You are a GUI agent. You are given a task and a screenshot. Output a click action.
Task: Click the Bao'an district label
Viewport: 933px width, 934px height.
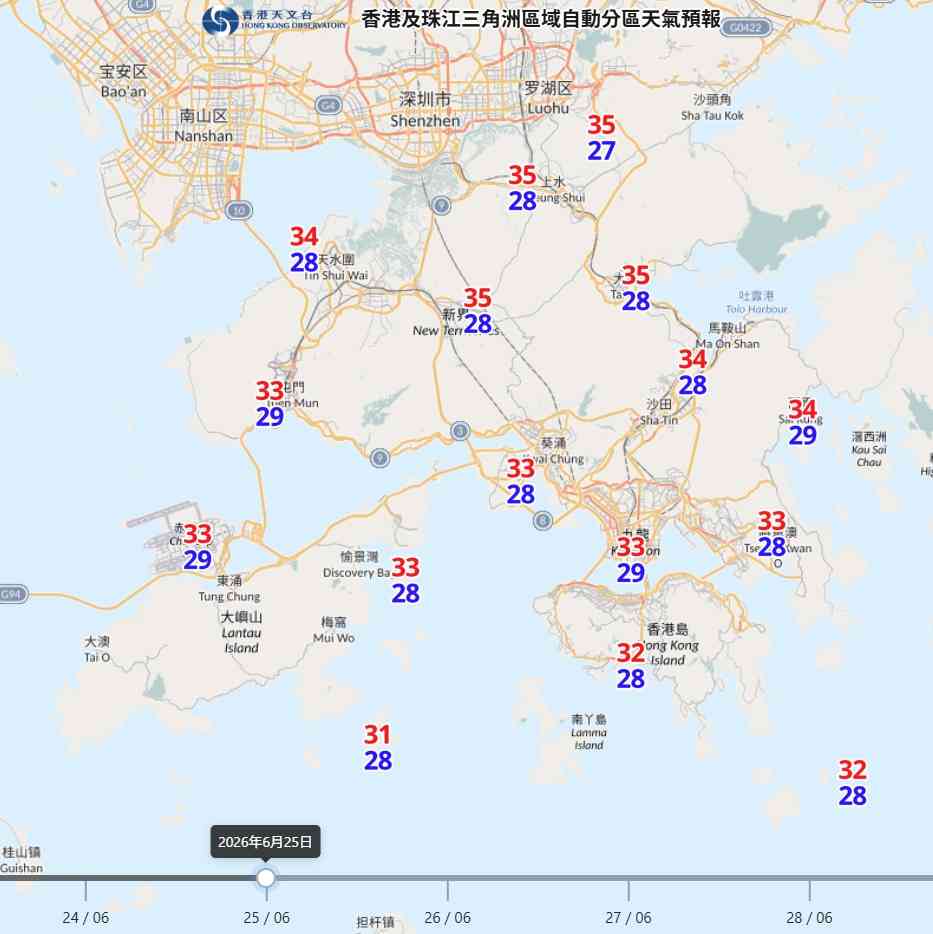123,82
